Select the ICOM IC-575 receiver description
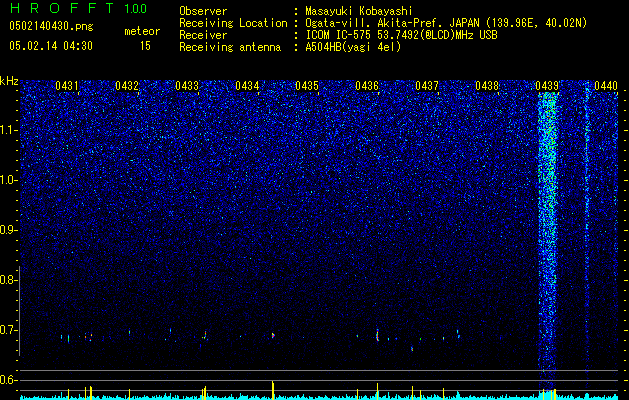629x400 pixels. (x=401, y=35)
